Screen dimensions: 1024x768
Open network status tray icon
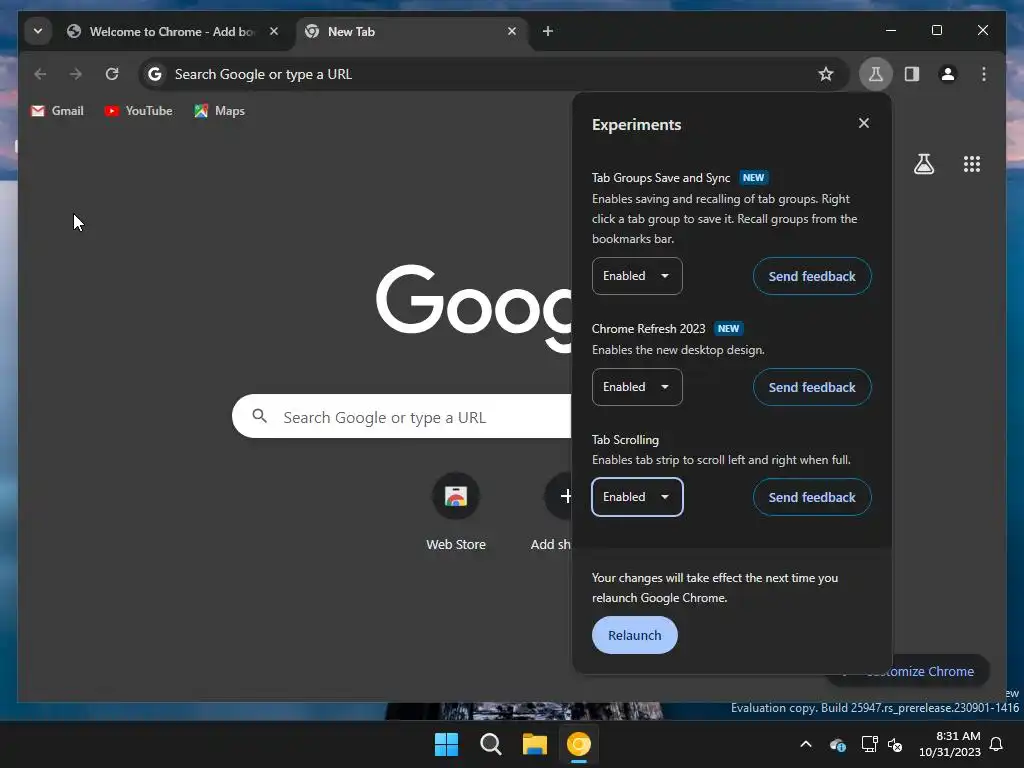(869, 744)
